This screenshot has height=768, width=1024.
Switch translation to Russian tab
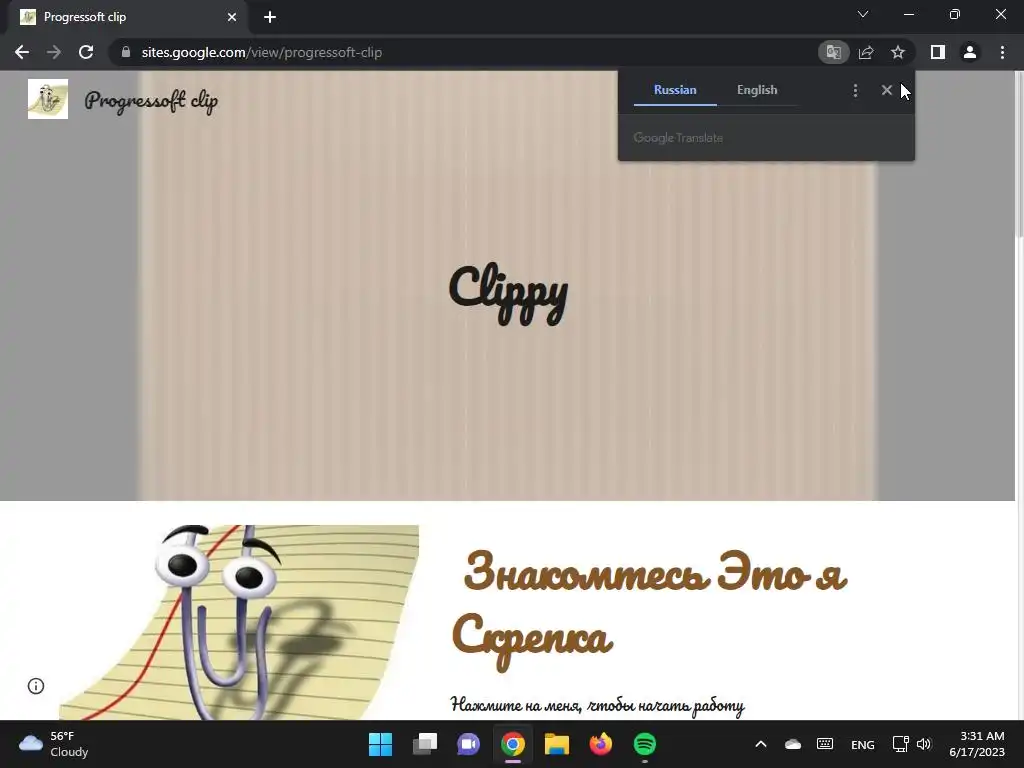point(675,90)
